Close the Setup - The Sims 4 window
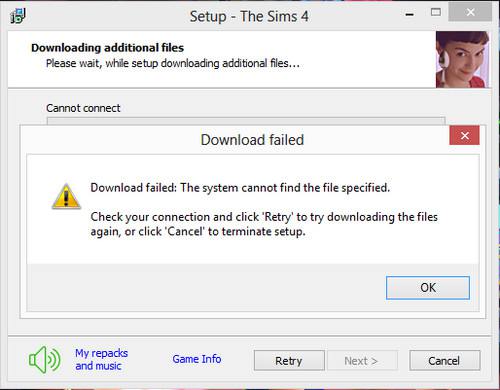Screen dimensions: 500x390 [x=470, y=12]
